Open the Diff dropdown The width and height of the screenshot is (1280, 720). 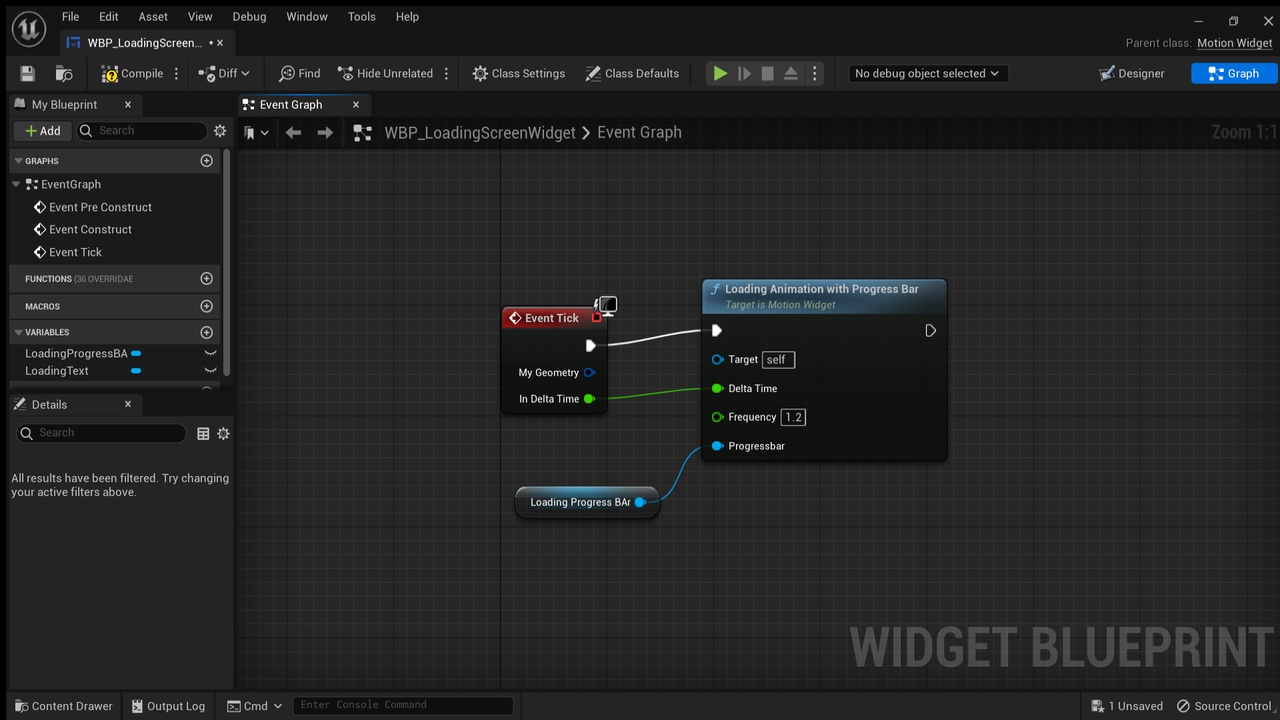tap(224, 73)
